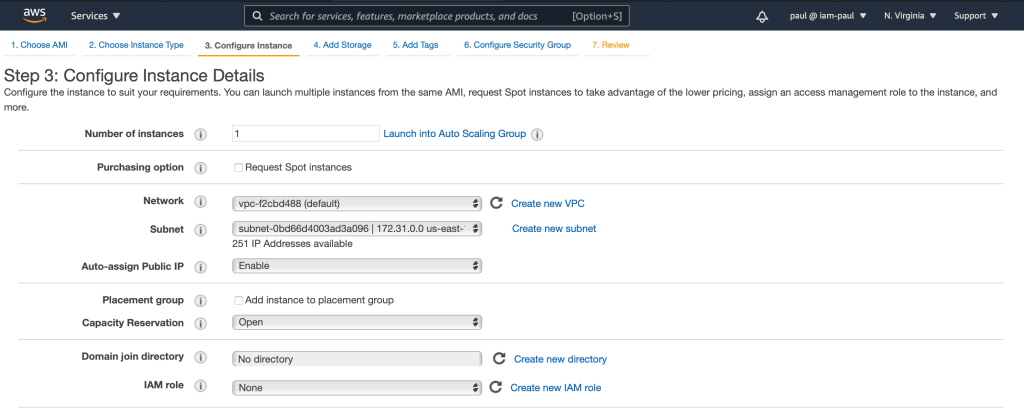
Task: Click info icon next to Capacity Reservation
Action: [201, 323]
